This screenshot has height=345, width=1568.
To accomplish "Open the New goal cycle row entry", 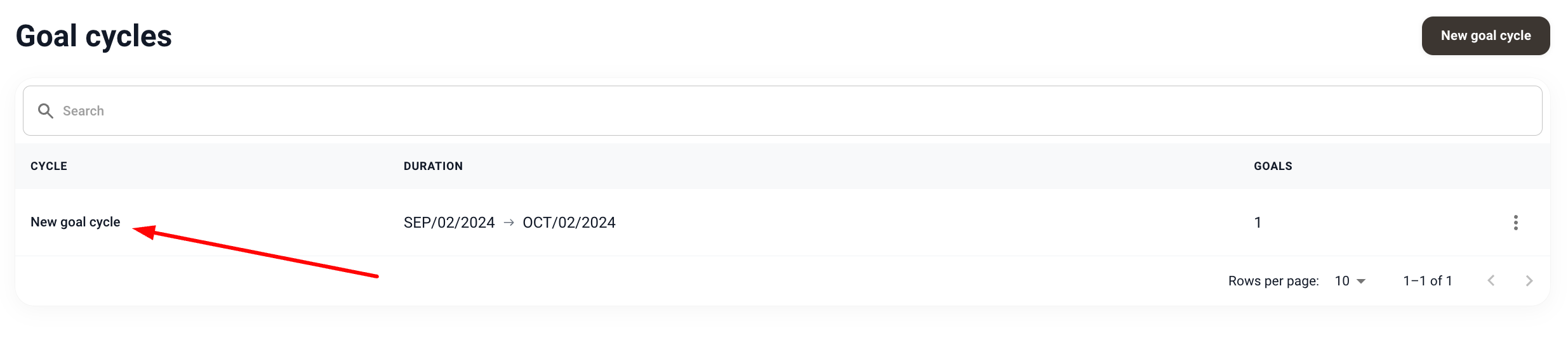I will 75,222.
